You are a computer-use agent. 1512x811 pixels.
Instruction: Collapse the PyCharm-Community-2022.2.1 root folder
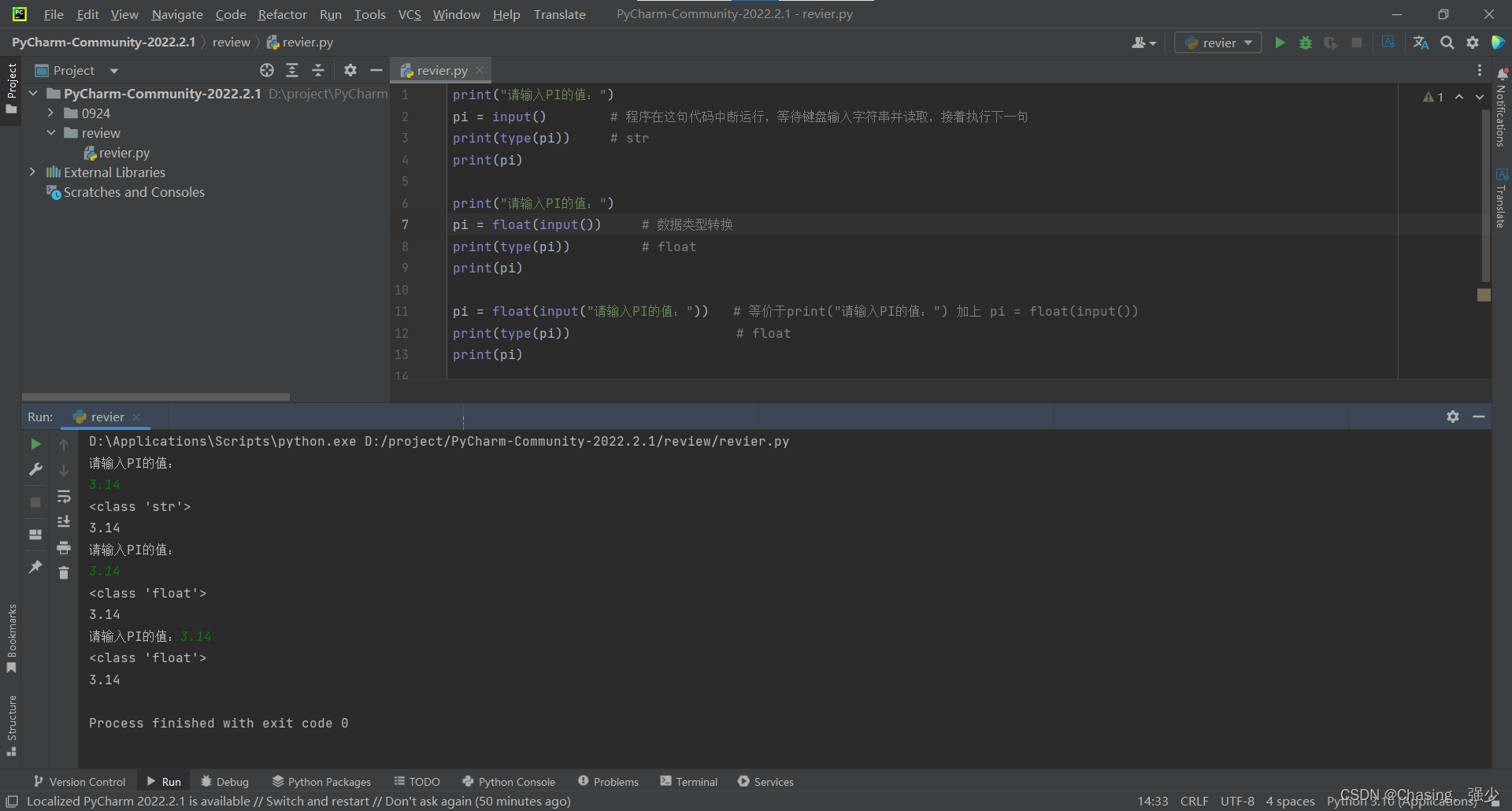point(33,94)
